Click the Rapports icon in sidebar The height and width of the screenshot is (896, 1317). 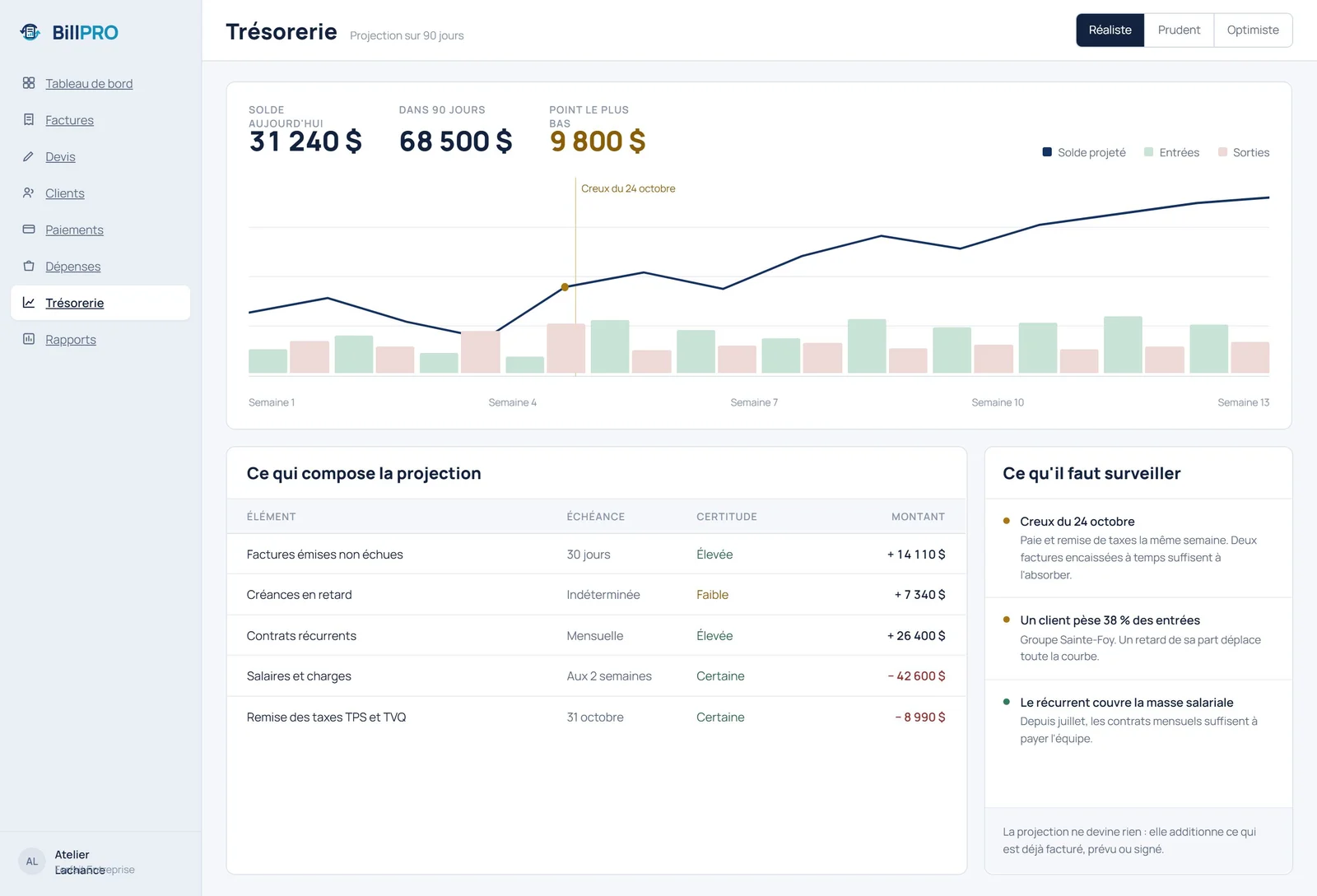(29, 339)
